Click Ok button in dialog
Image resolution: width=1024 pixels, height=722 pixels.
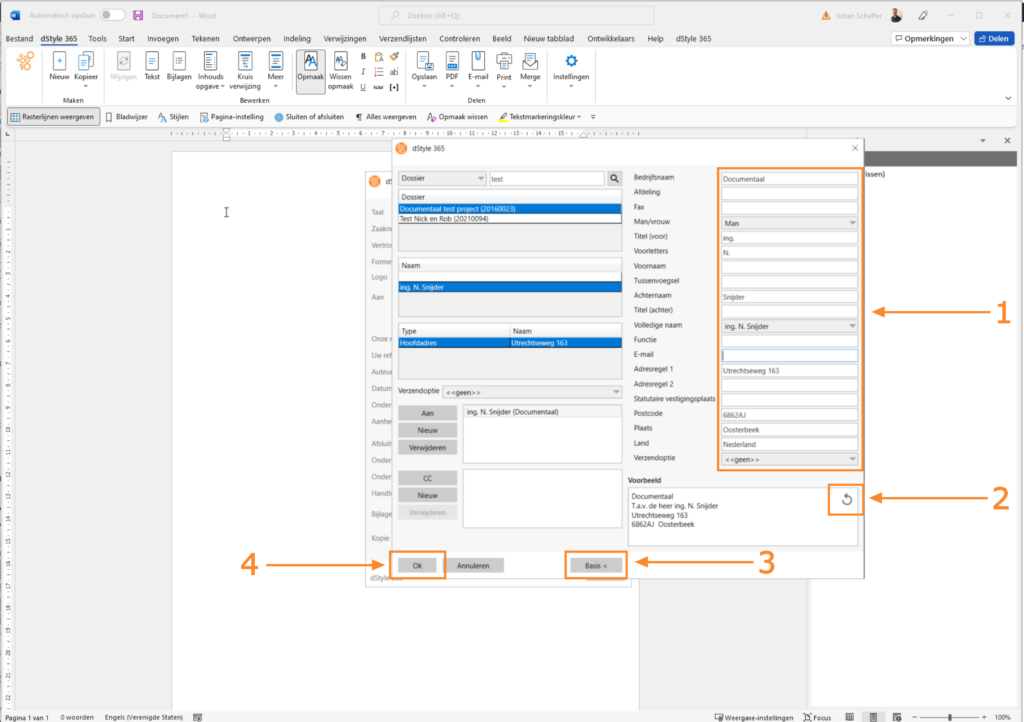(417, 565)
